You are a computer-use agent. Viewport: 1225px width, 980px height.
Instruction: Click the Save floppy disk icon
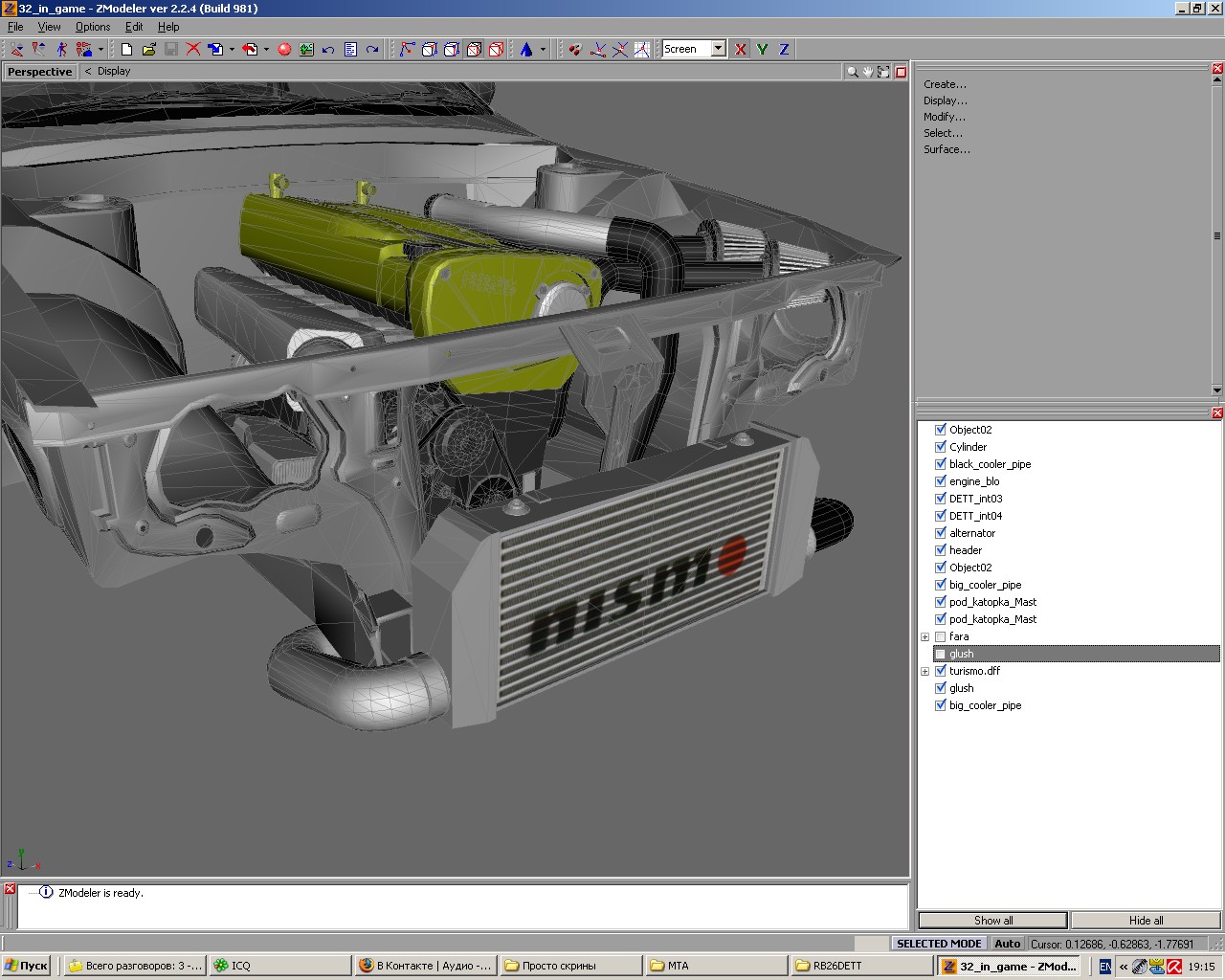point(170,49)
